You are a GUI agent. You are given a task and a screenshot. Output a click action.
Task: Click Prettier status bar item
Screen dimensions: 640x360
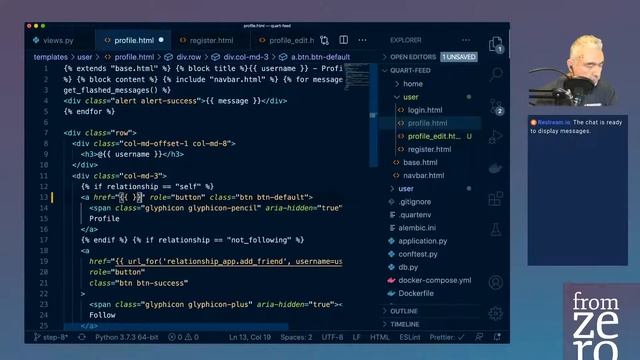click(447, 337)
